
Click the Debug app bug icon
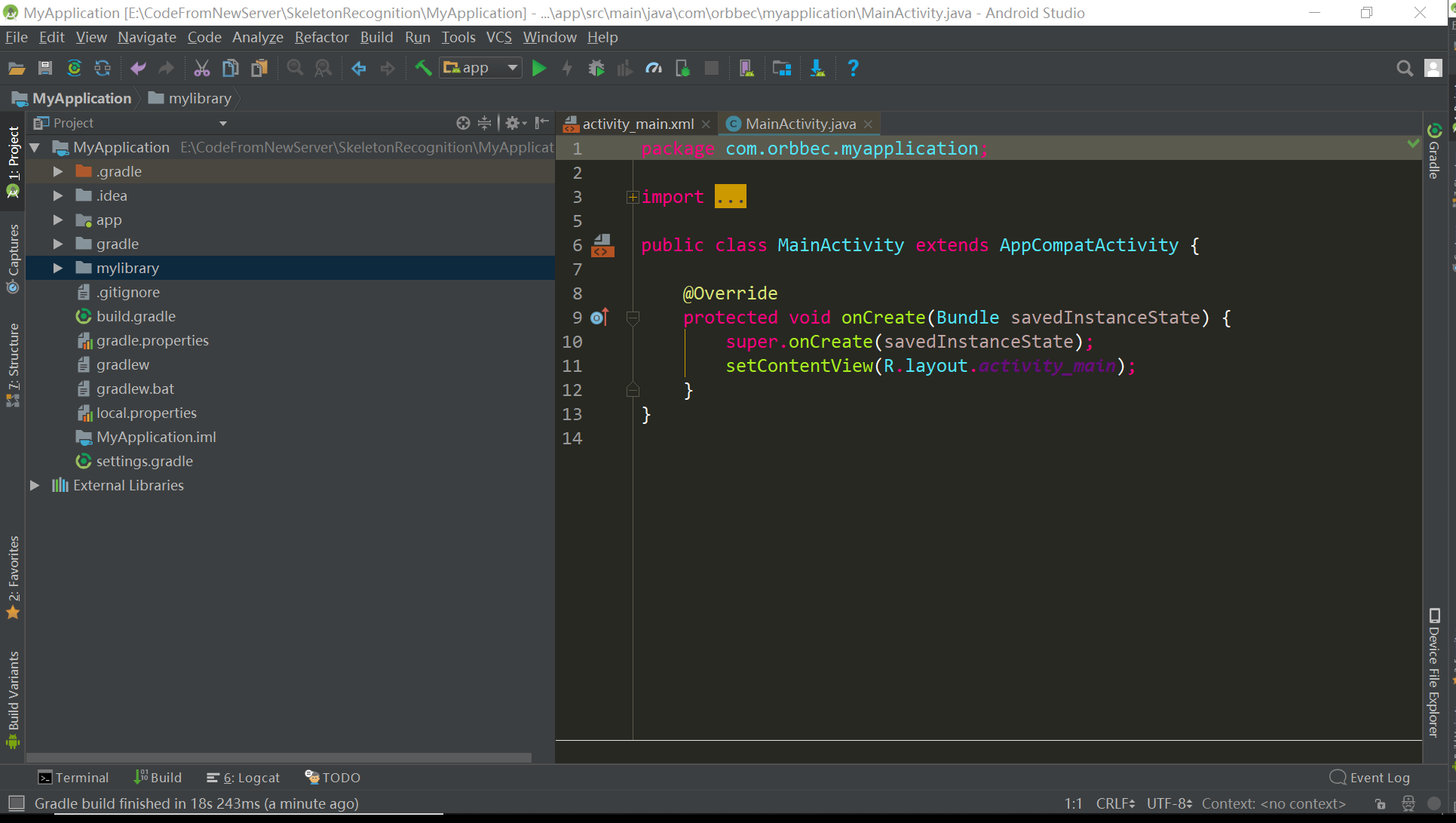coord(596,69)
